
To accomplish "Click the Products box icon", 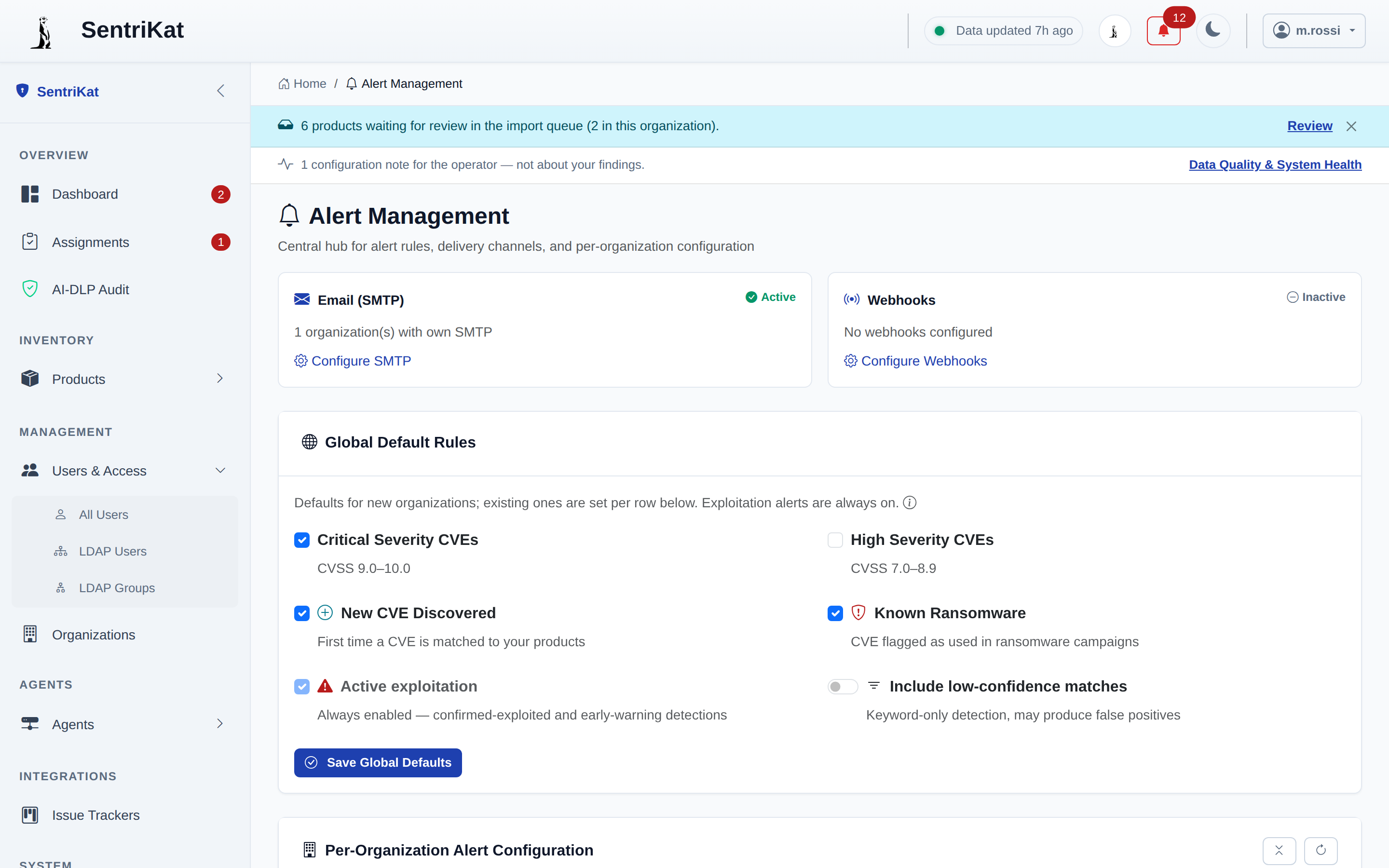I will tap(30, 379).
